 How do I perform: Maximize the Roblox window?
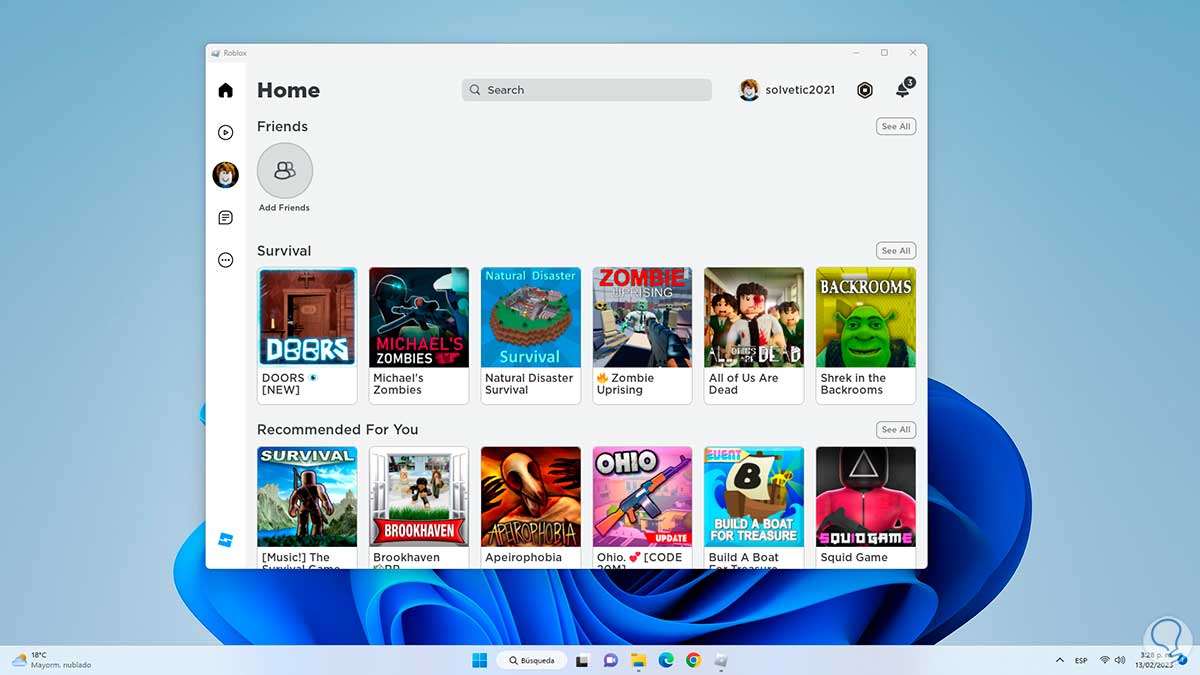click(x=884, y=53)
